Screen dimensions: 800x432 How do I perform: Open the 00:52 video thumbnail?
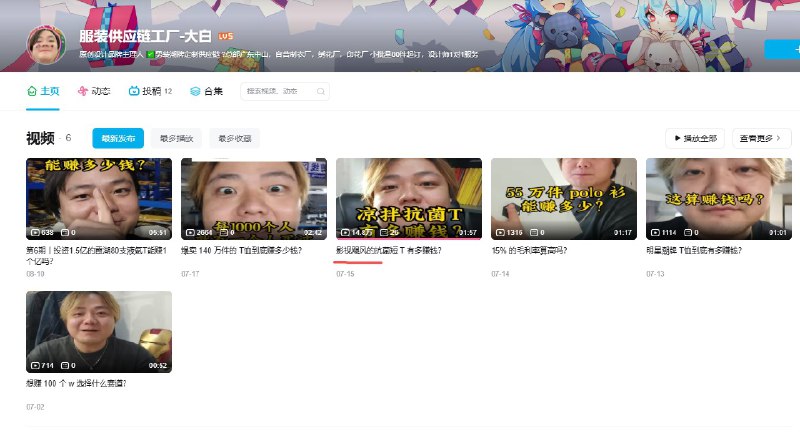tap(99, 332)
